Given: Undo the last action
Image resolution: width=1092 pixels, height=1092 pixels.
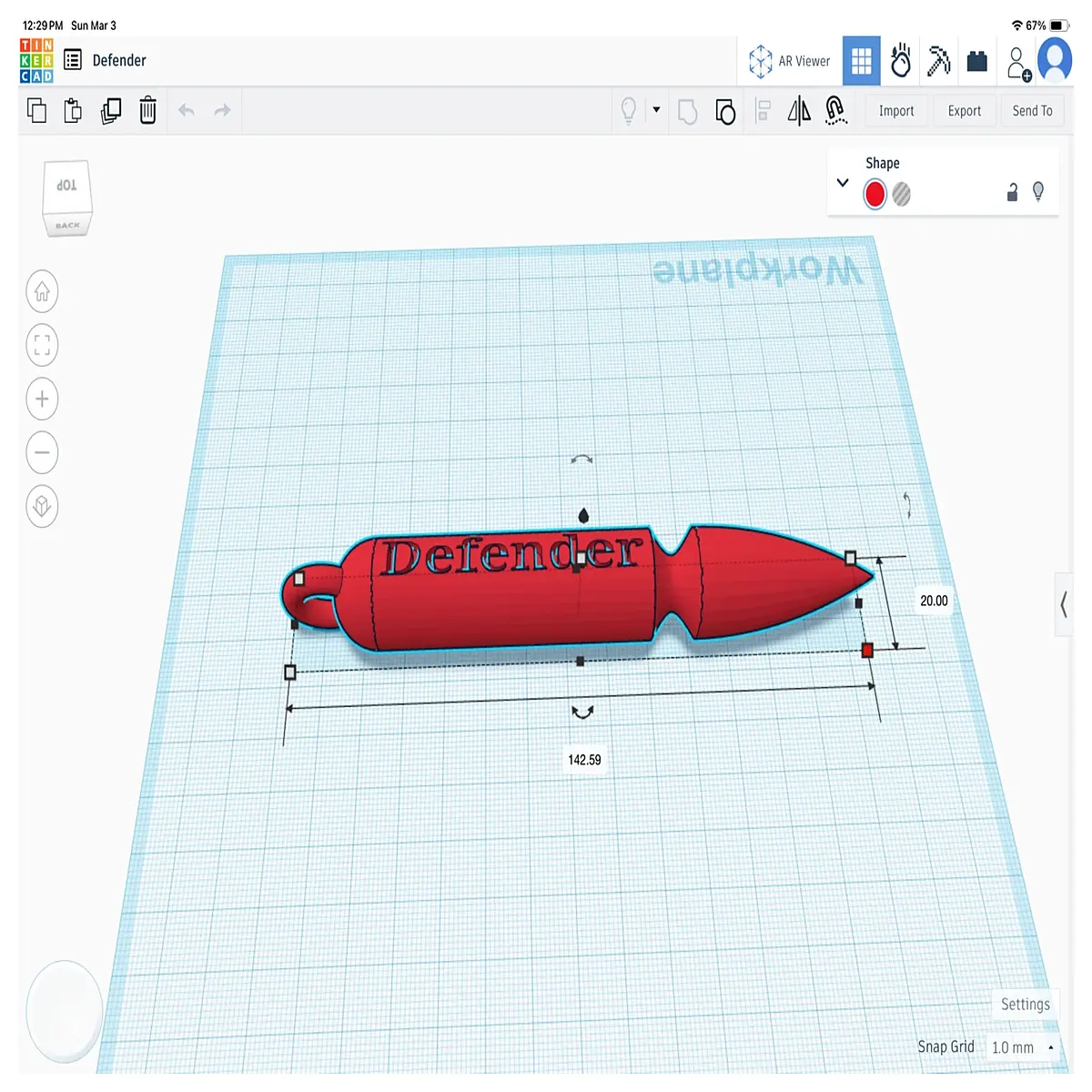Looking at the screenshot, I should coord(187,111).
